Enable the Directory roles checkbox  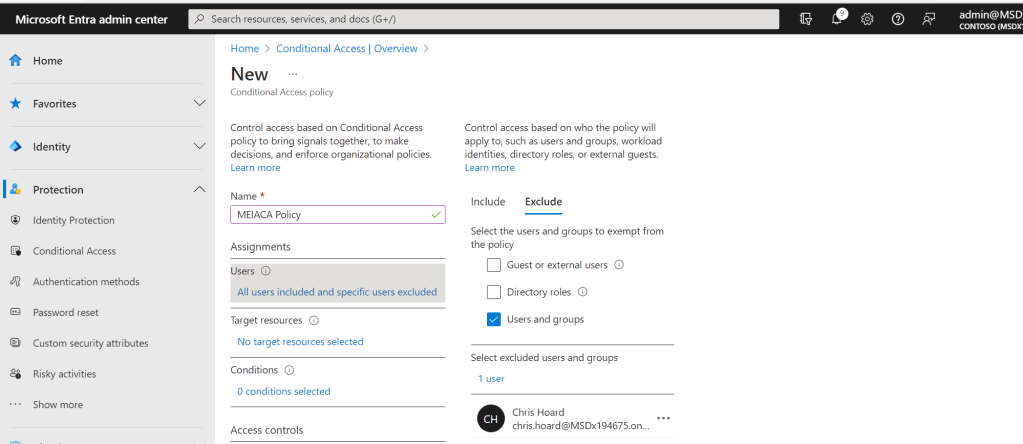pos(494,292)
